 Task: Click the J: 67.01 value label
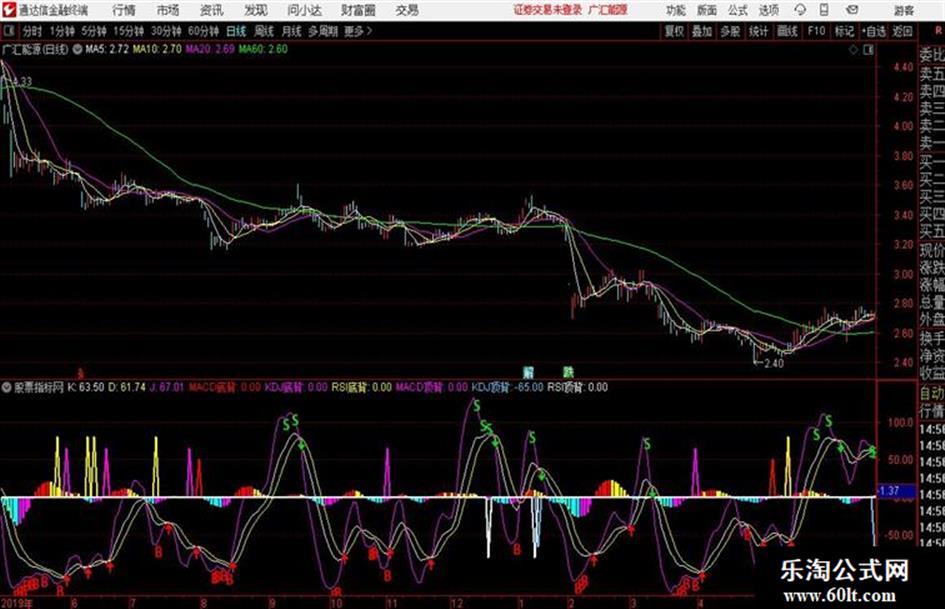(166, 387)
